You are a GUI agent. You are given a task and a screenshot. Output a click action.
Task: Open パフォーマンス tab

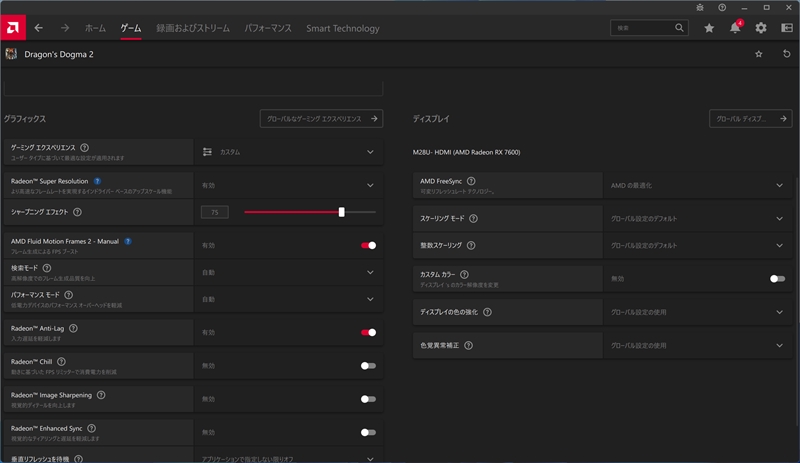click(x=268, y=29)
